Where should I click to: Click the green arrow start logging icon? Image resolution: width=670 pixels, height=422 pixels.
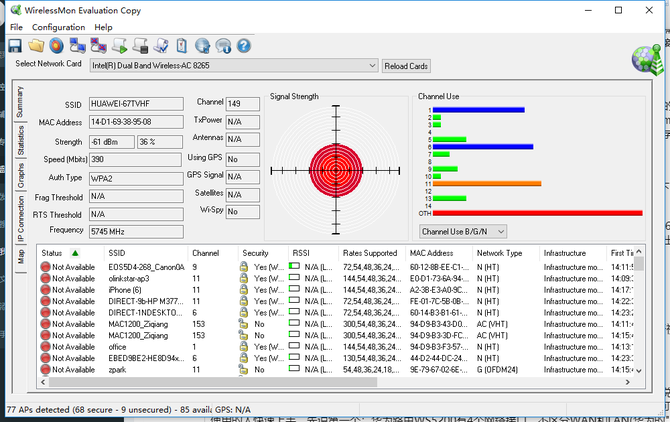[120, 46]
